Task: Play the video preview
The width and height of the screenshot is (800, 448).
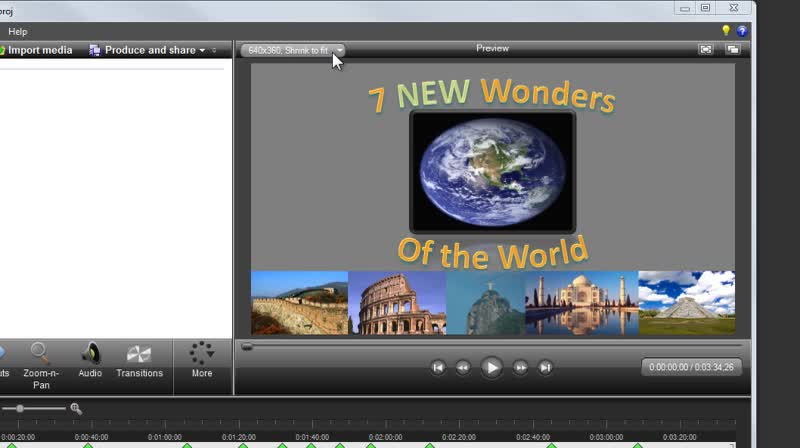Action: (492, 367)
